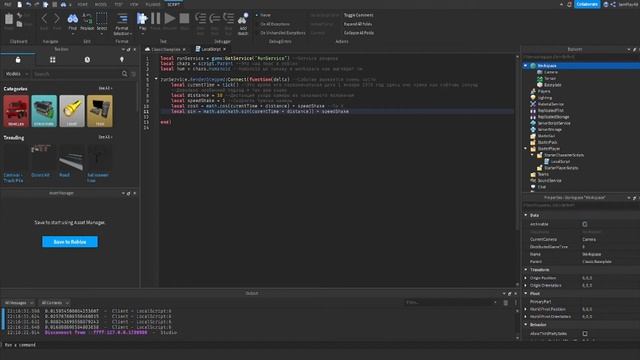Open the Toolbox Recent clock tab icon

coord(87,60)
